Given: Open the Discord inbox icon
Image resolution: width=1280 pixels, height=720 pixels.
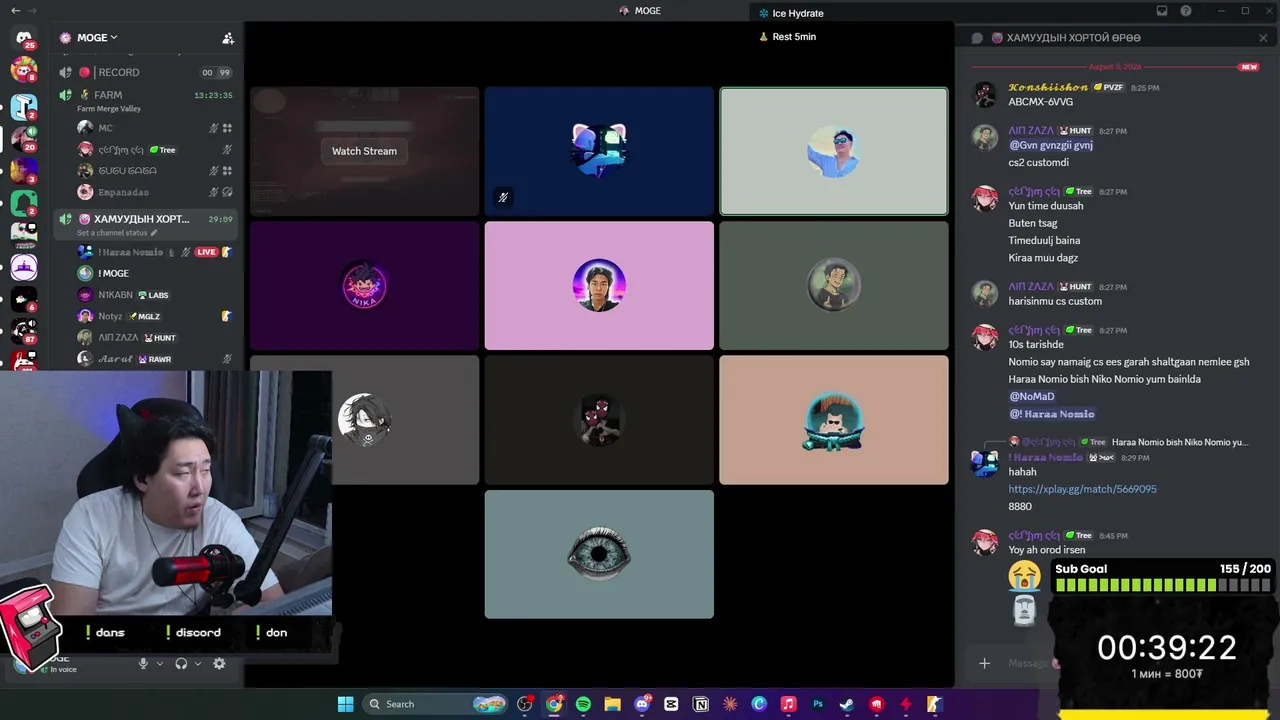Looking at the screenshot, I should click(x=1162, y=11).
